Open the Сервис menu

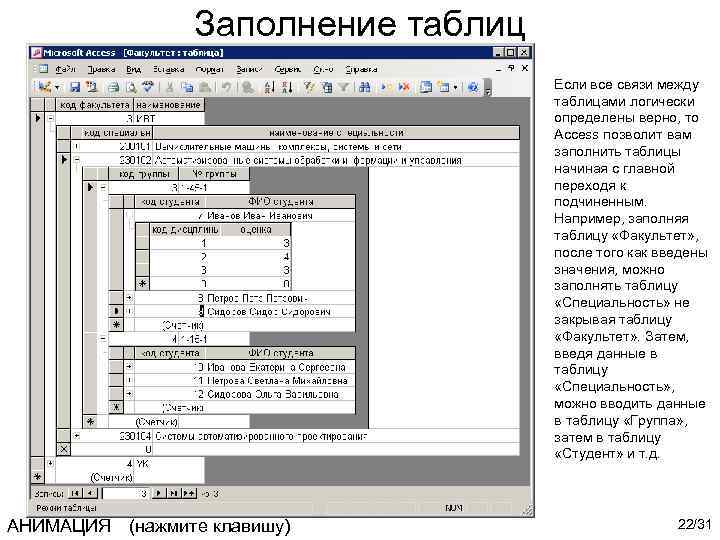pyautogui.click(x=287, y=69)
